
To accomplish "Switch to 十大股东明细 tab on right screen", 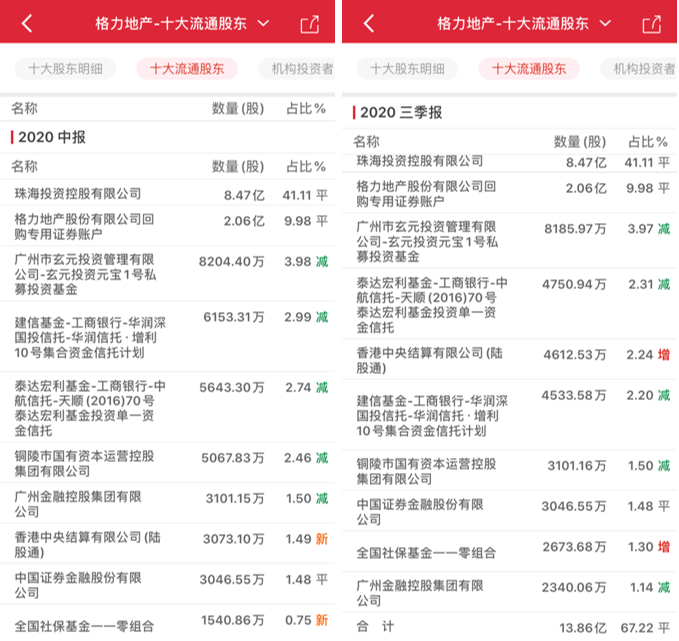I will [x=407, y=69].
